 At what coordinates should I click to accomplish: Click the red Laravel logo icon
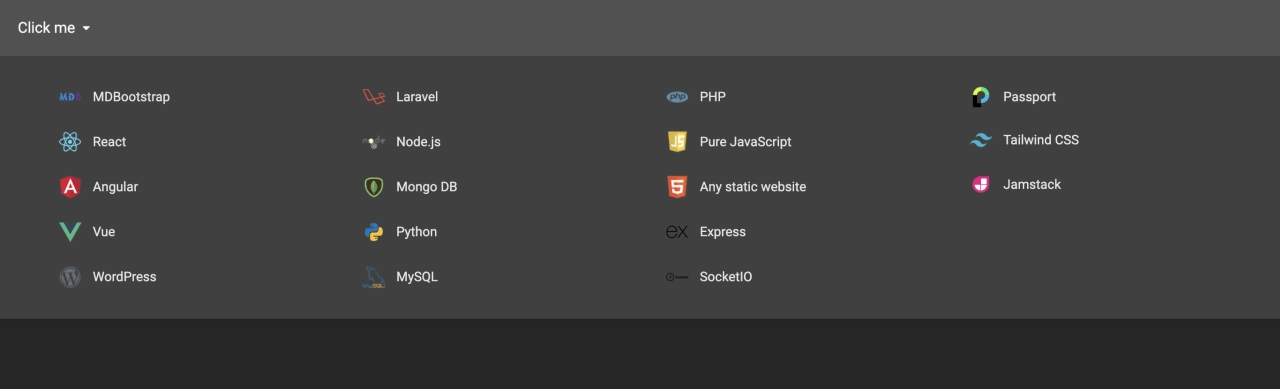(x=374, y=97)
